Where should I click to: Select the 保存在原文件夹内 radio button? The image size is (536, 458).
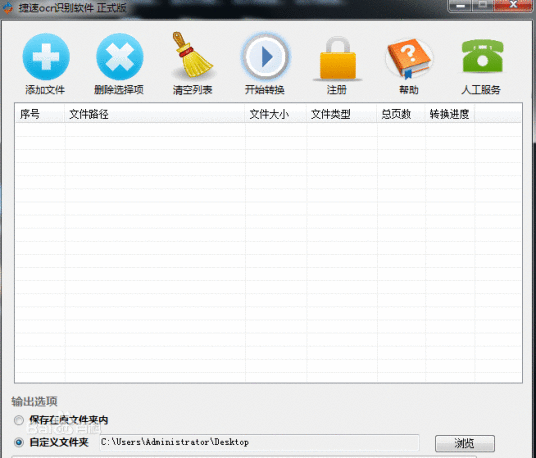tap(19, 420)
